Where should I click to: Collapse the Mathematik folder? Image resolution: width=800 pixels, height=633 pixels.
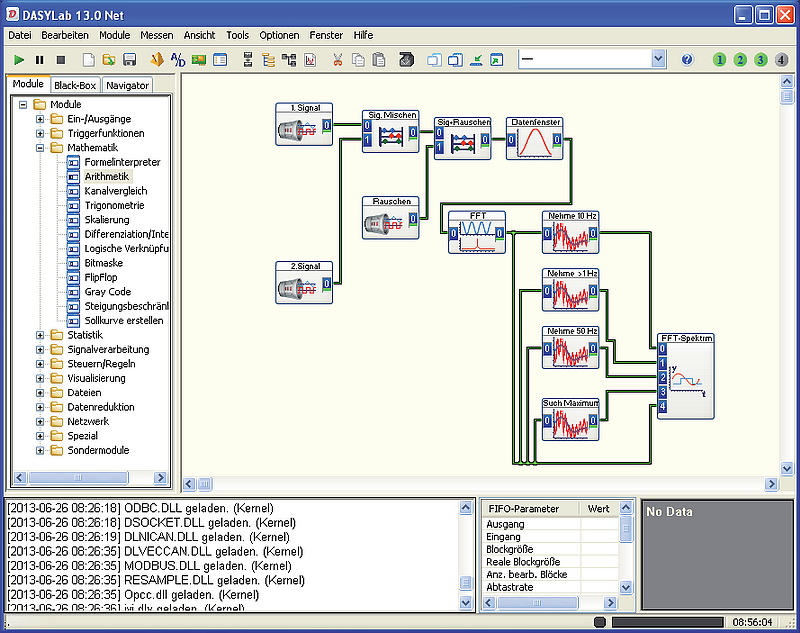click(40, 148)
